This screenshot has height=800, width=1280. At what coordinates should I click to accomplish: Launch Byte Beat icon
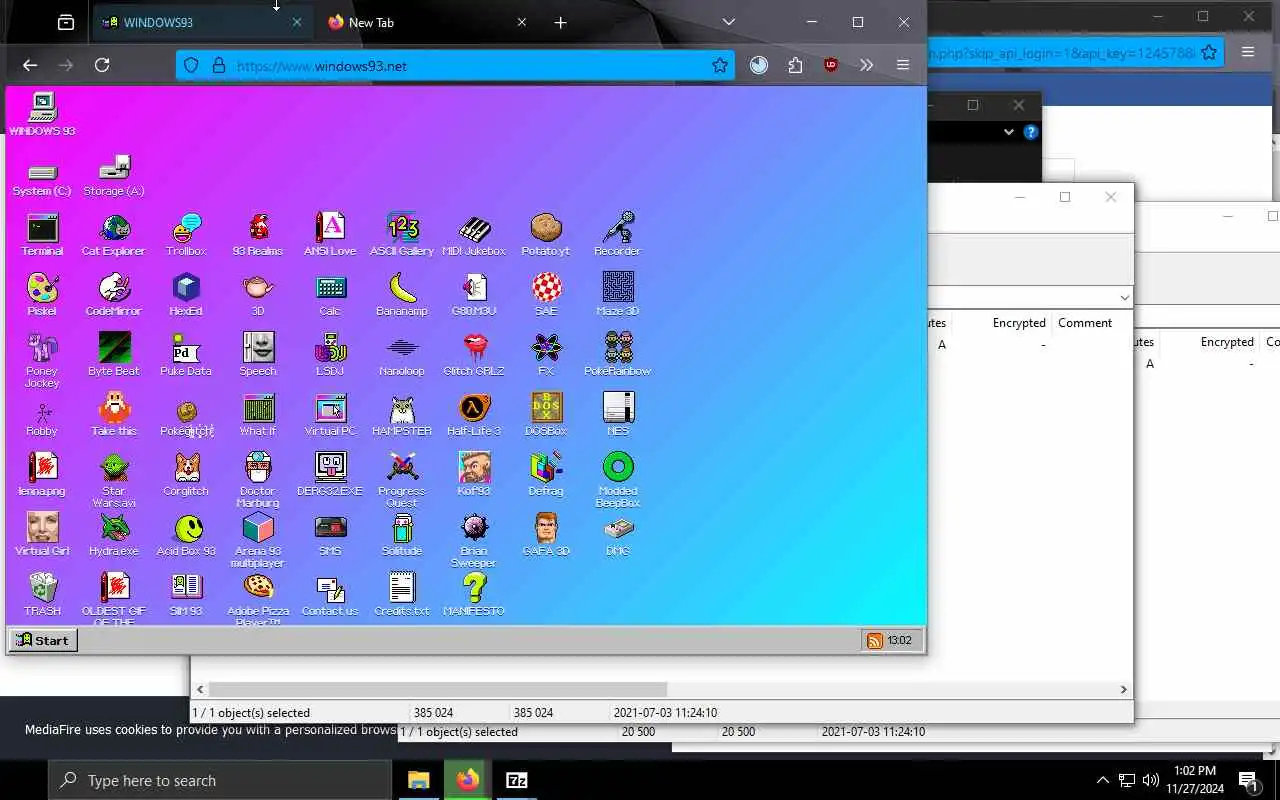click(x=114, y=354)
